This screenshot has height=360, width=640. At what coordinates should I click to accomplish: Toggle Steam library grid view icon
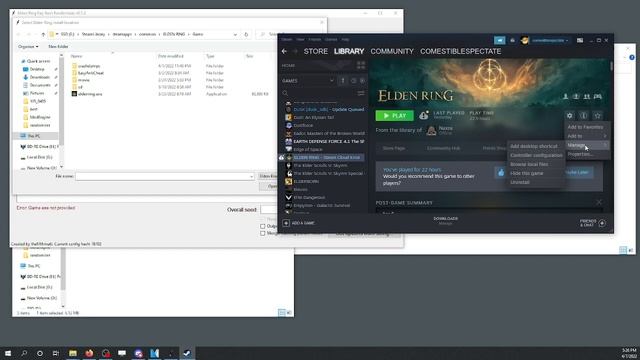tap(361, 65)
